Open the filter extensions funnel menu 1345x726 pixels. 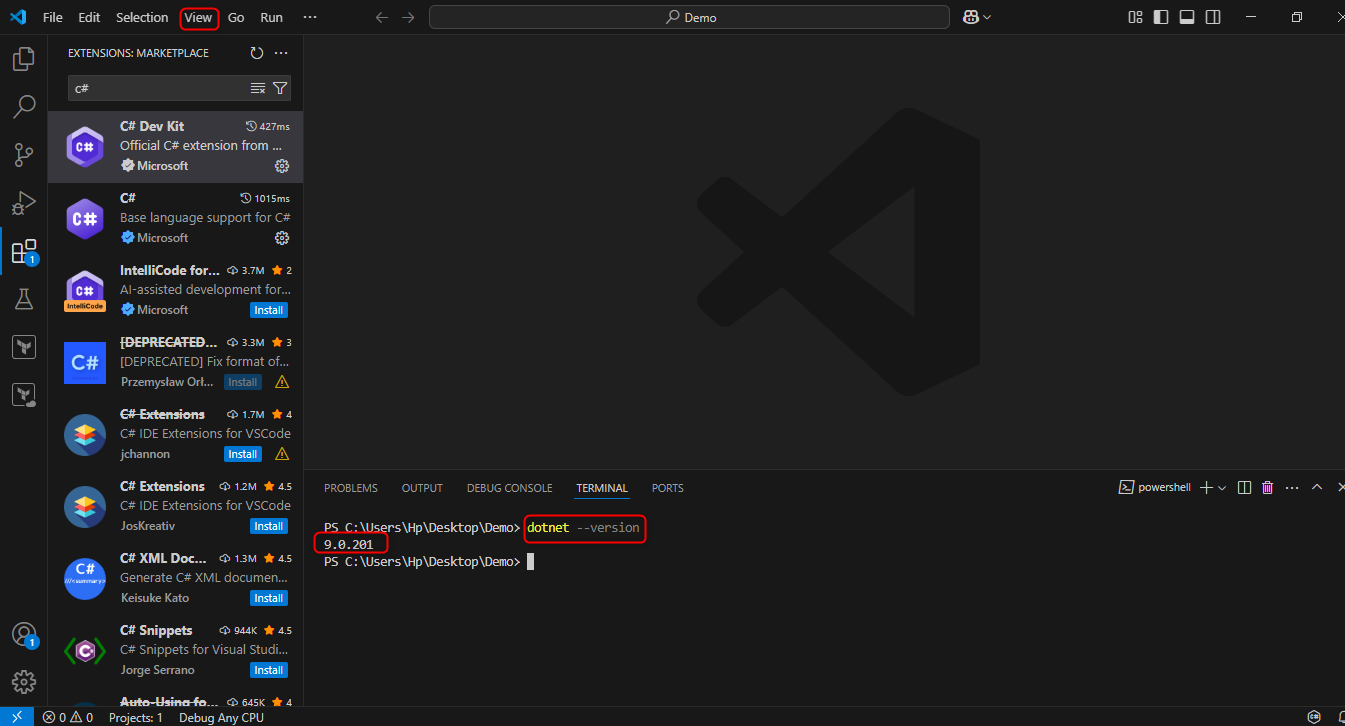280,88
